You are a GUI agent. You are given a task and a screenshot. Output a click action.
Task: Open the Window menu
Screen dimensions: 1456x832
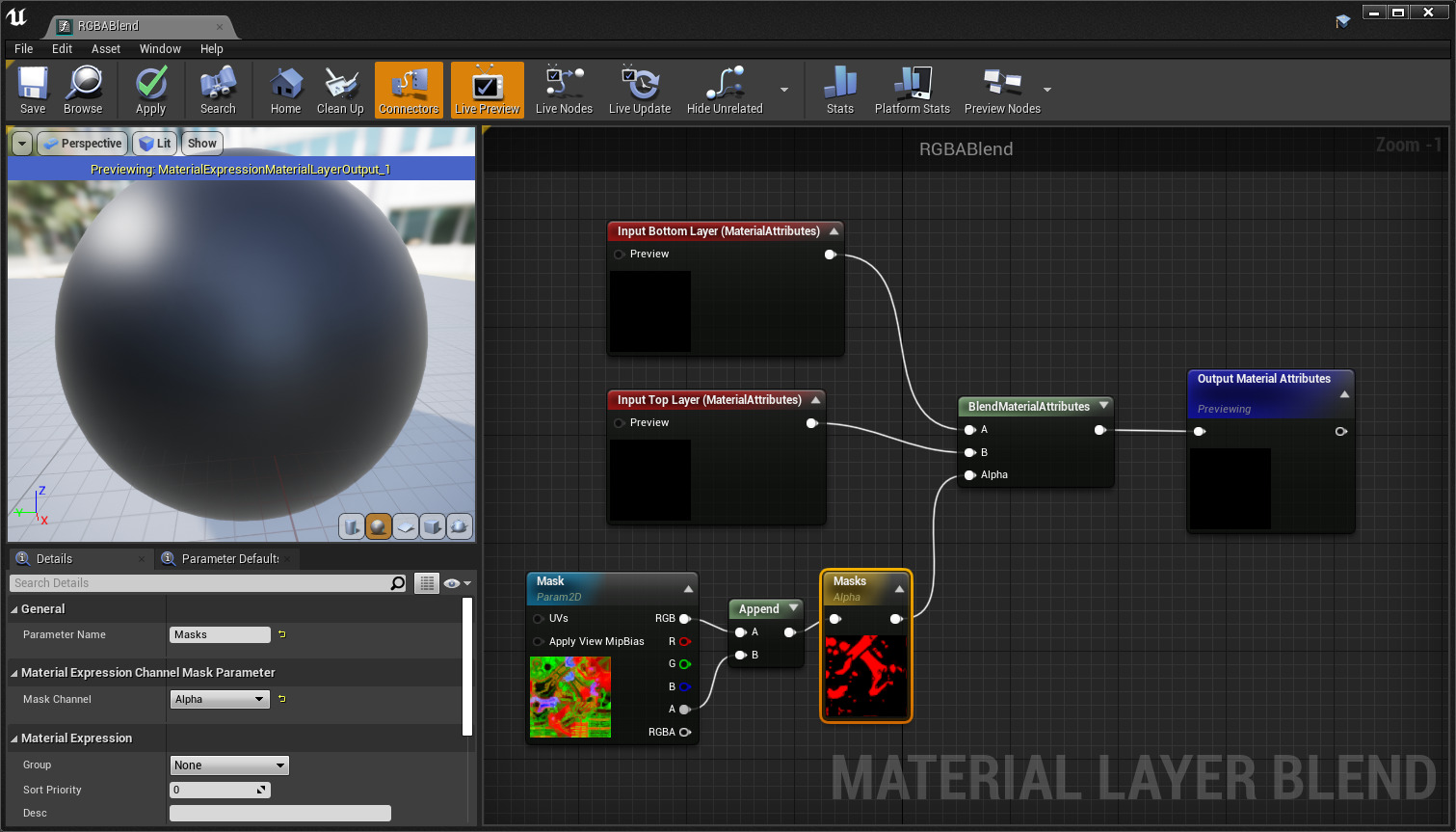tap(160, 48)
